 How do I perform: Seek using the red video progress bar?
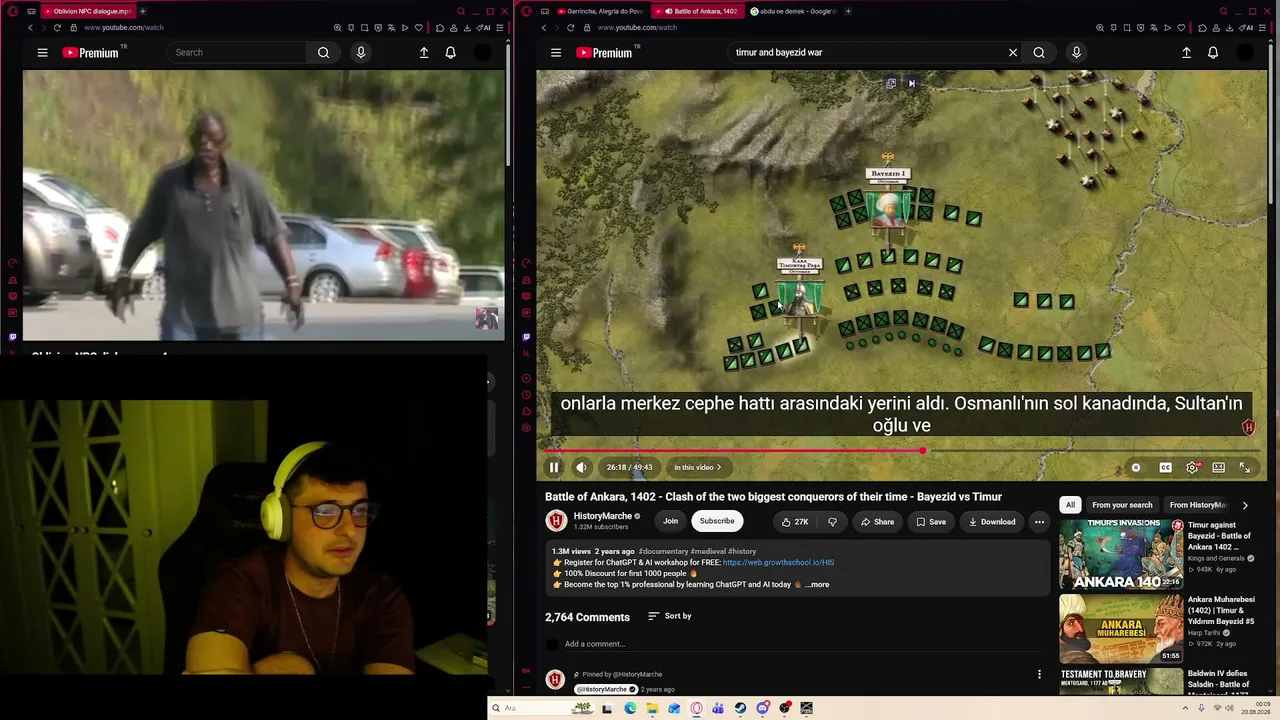(903, 451)
